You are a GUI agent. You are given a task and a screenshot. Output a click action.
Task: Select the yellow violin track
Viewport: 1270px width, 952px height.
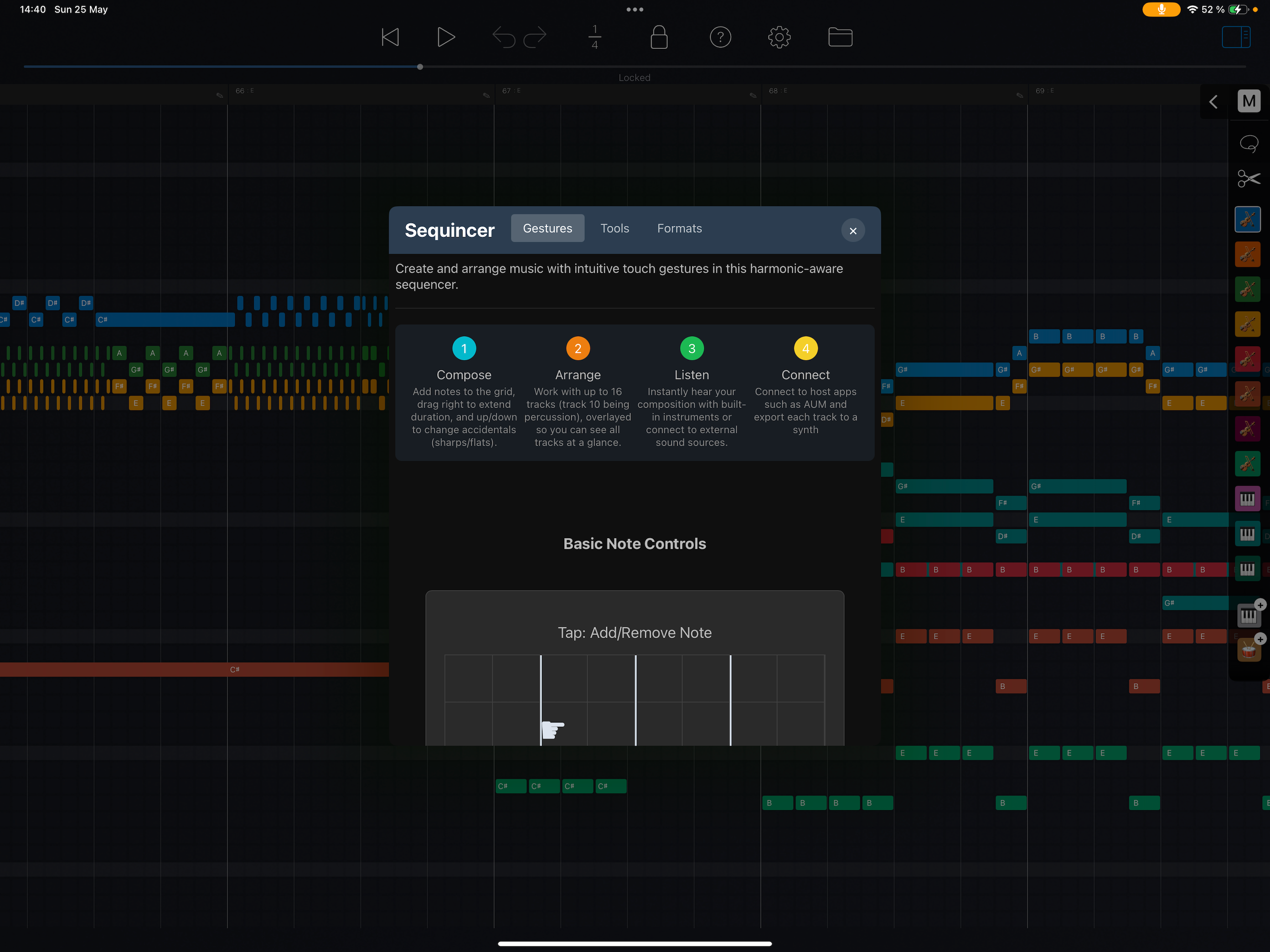(1248, 324)
